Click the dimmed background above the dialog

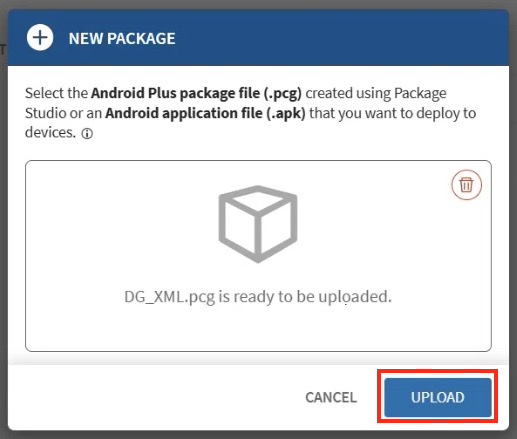coord(258,4)
